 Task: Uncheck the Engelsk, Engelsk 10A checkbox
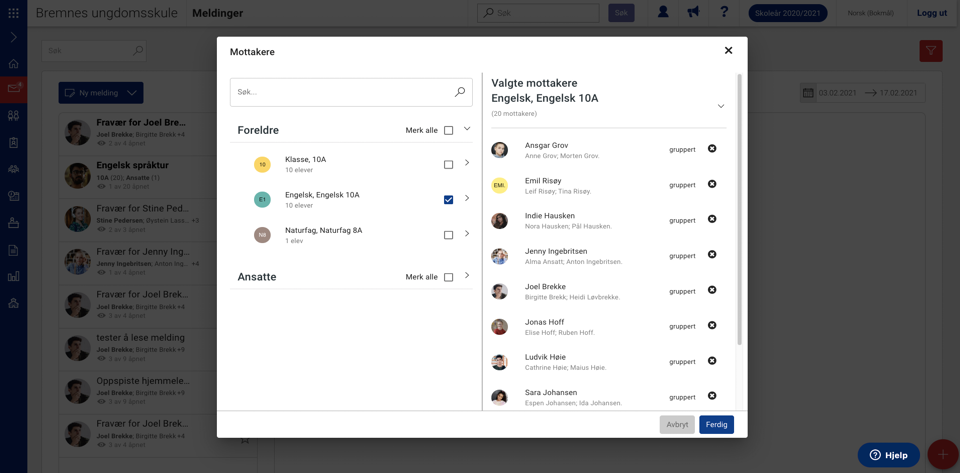click(448, 199)
